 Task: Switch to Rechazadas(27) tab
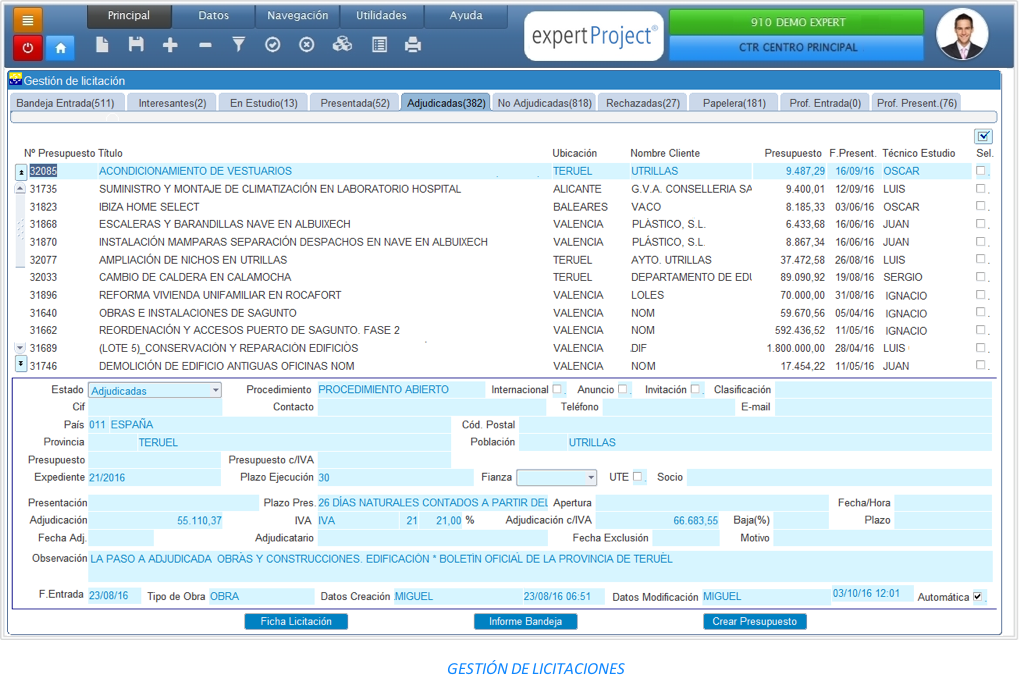pyautogui.click(x=643, y=103)
